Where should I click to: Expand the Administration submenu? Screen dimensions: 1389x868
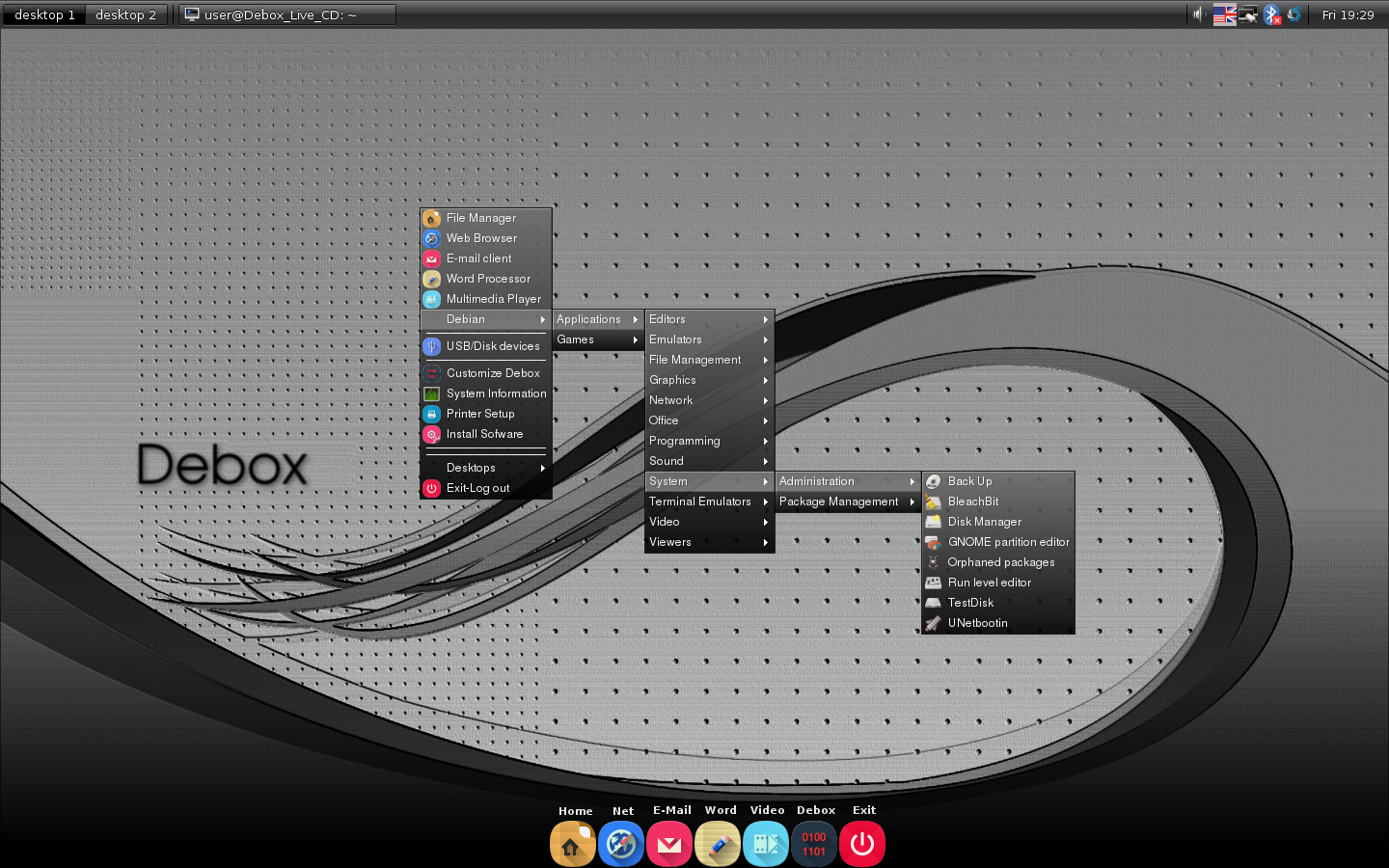click(847, 481)
